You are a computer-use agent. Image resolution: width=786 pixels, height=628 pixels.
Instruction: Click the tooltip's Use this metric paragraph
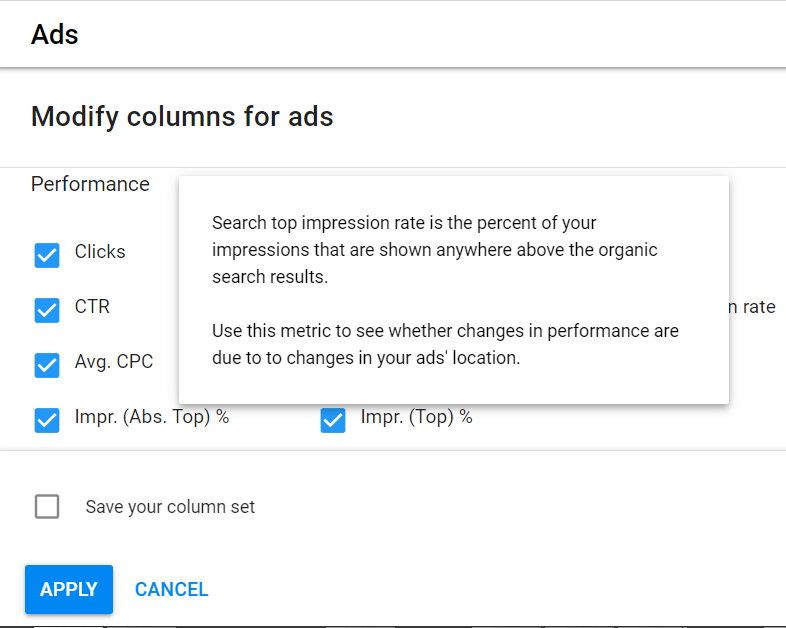(445, 344)
